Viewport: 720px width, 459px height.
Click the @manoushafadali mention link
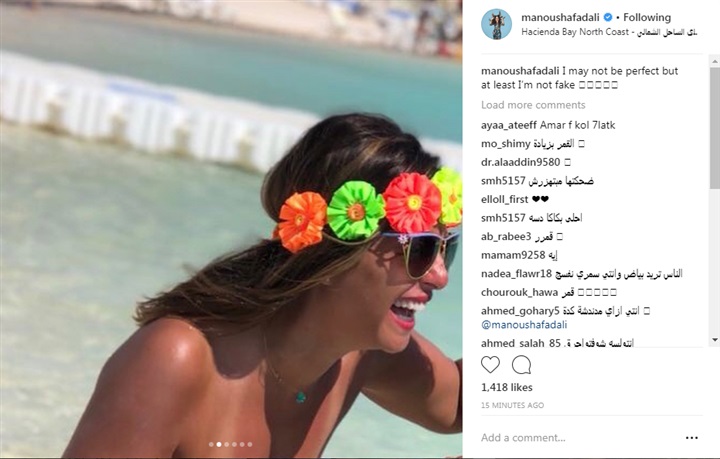pos(524,325)
